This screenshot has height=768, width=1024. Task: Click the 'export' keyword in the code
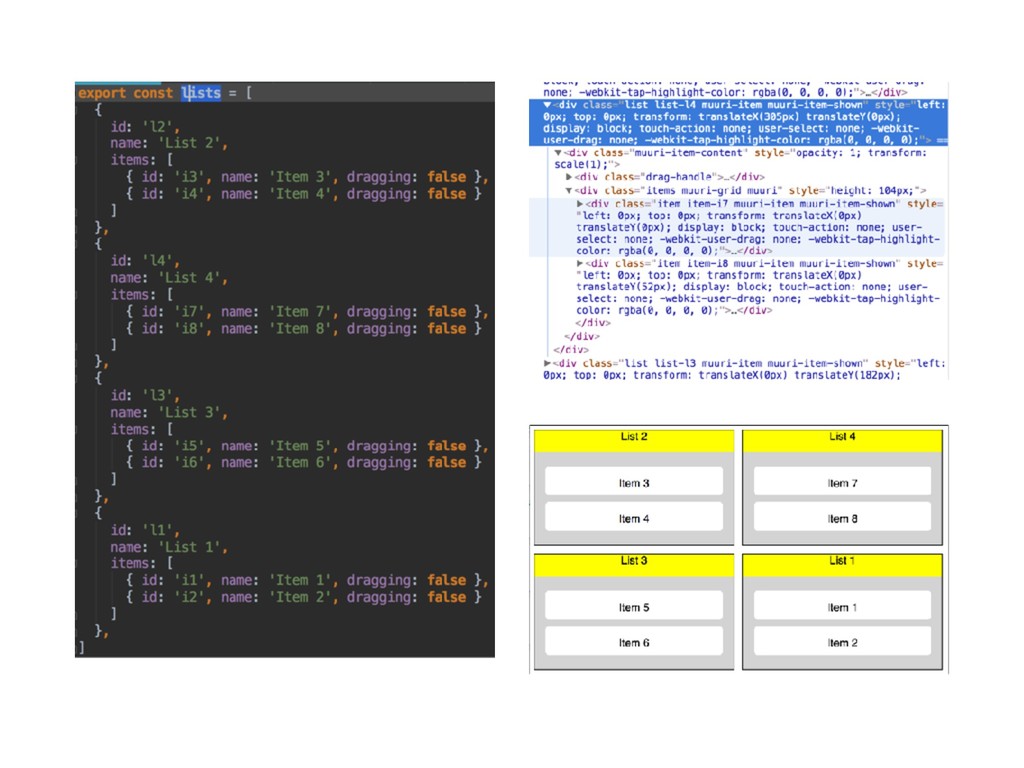coord(101,93)
